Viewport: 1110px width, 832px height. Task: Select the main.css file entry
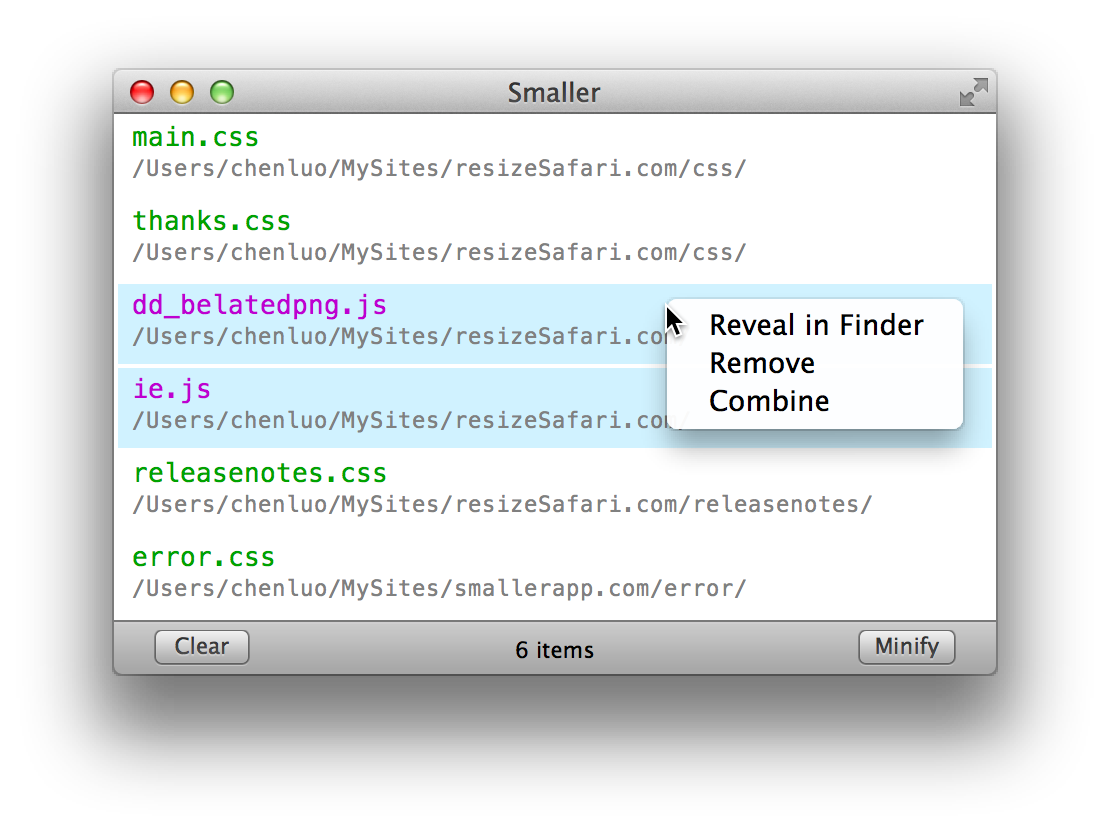pyautogui.click(x=555, y=154)
